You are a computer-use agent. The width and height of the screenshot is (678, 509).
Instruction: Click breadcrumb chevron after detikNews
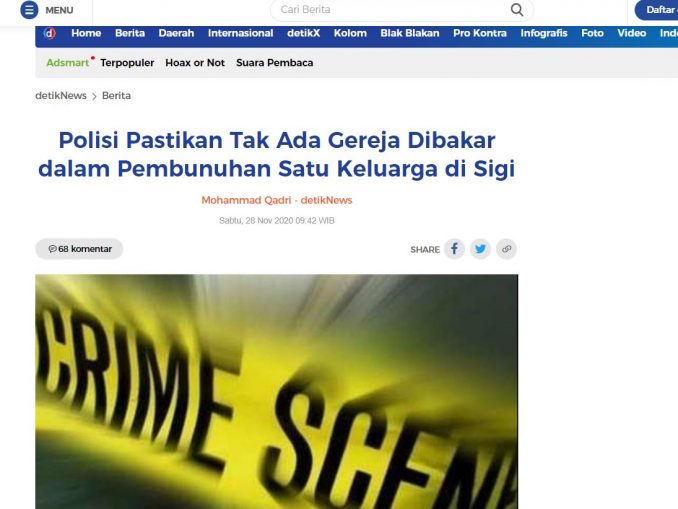(x=94, y=96)
